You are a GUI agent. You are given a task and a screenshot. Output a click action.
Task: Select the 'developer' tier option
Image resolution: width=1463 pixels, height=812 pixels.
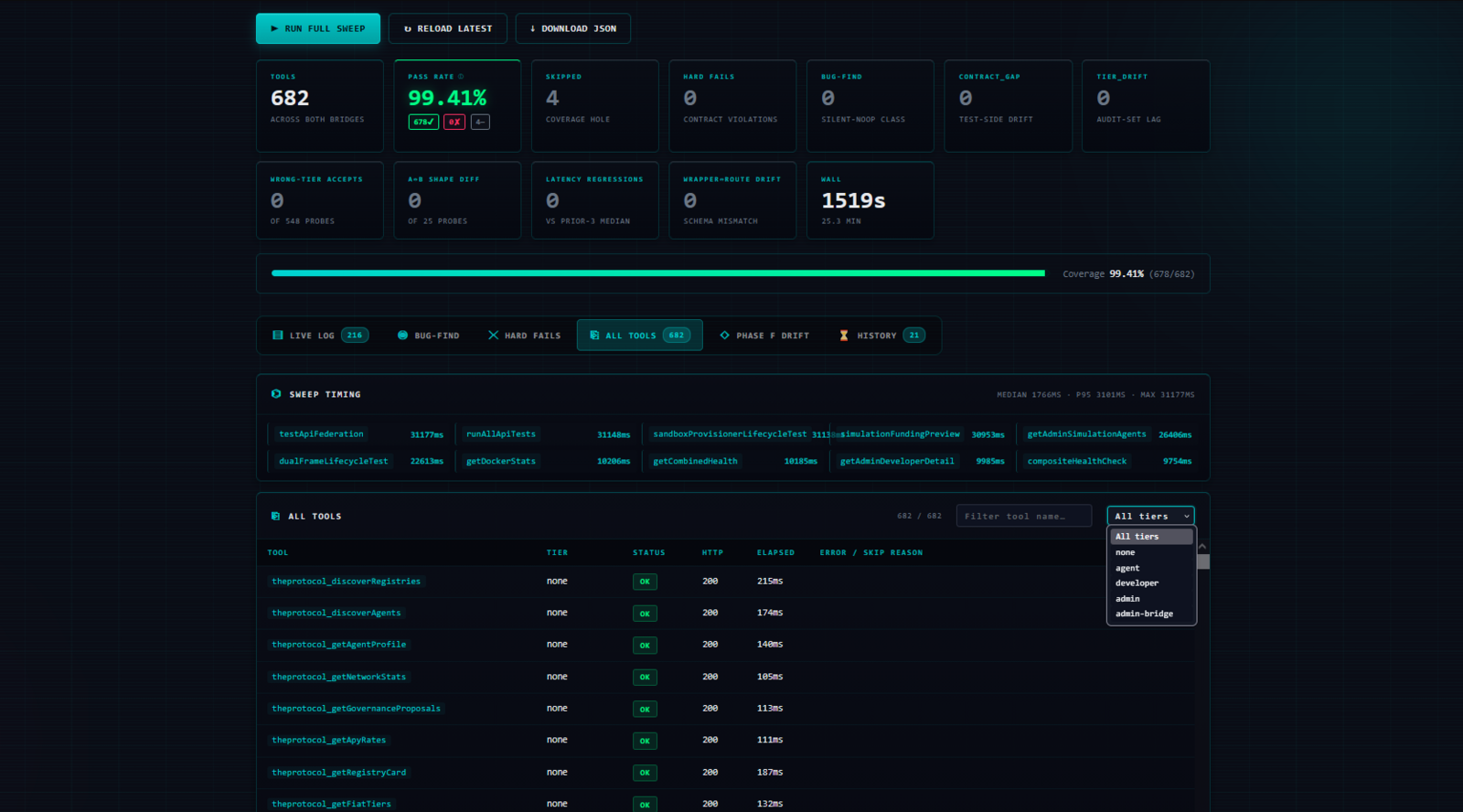(1151, 583)
